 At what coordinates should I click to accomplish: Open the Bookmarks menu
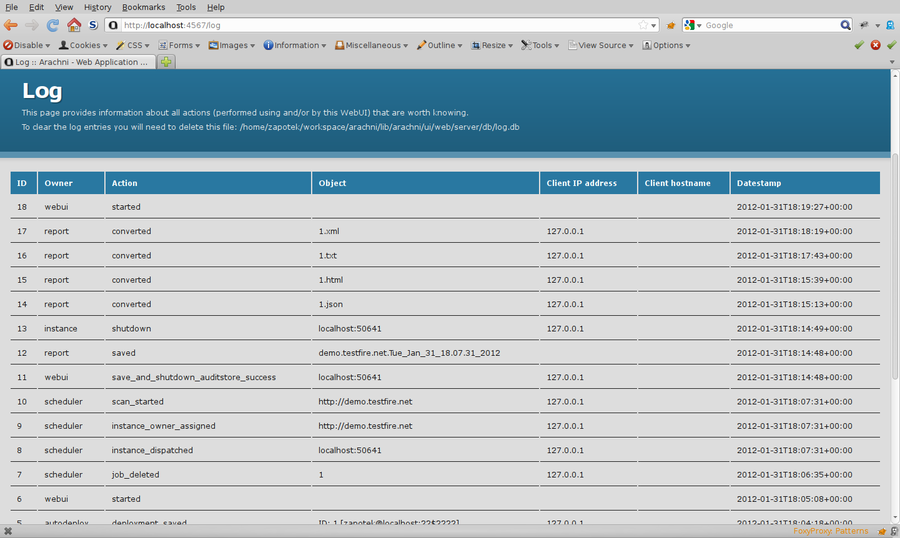point(143,7)
